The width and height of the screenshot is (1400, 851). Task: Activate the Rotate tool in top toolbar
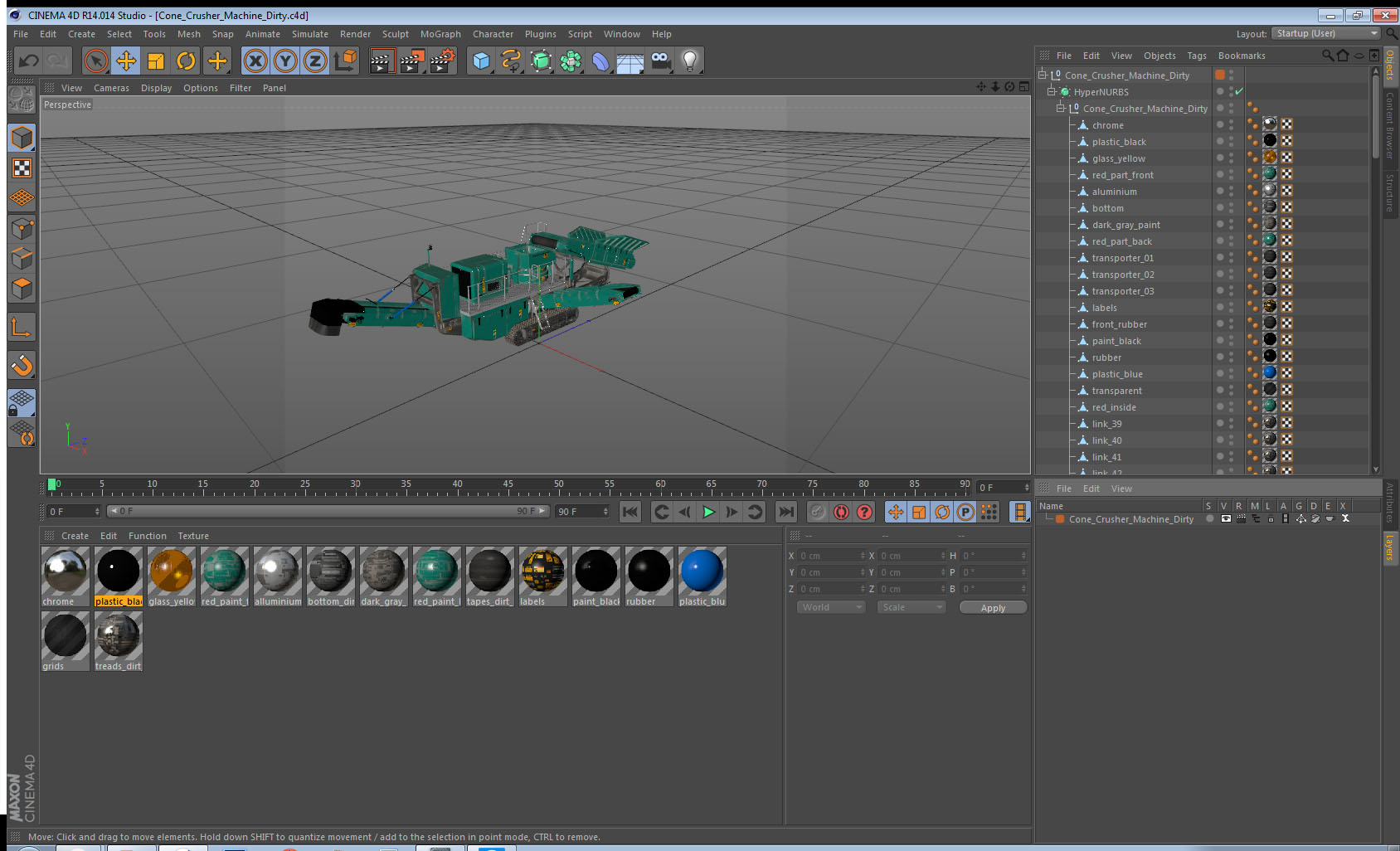tap(186, 61)
